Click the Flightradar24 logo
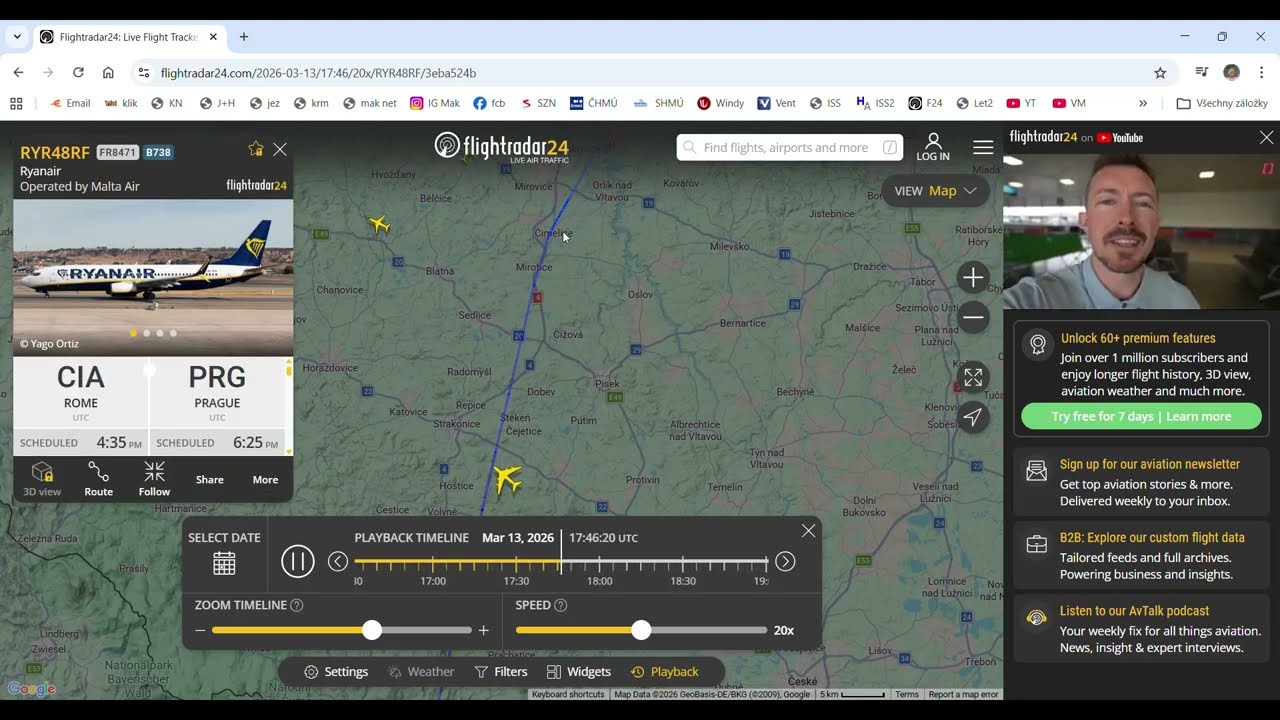The image size is (1280, 720). click(x=502, y=147)
